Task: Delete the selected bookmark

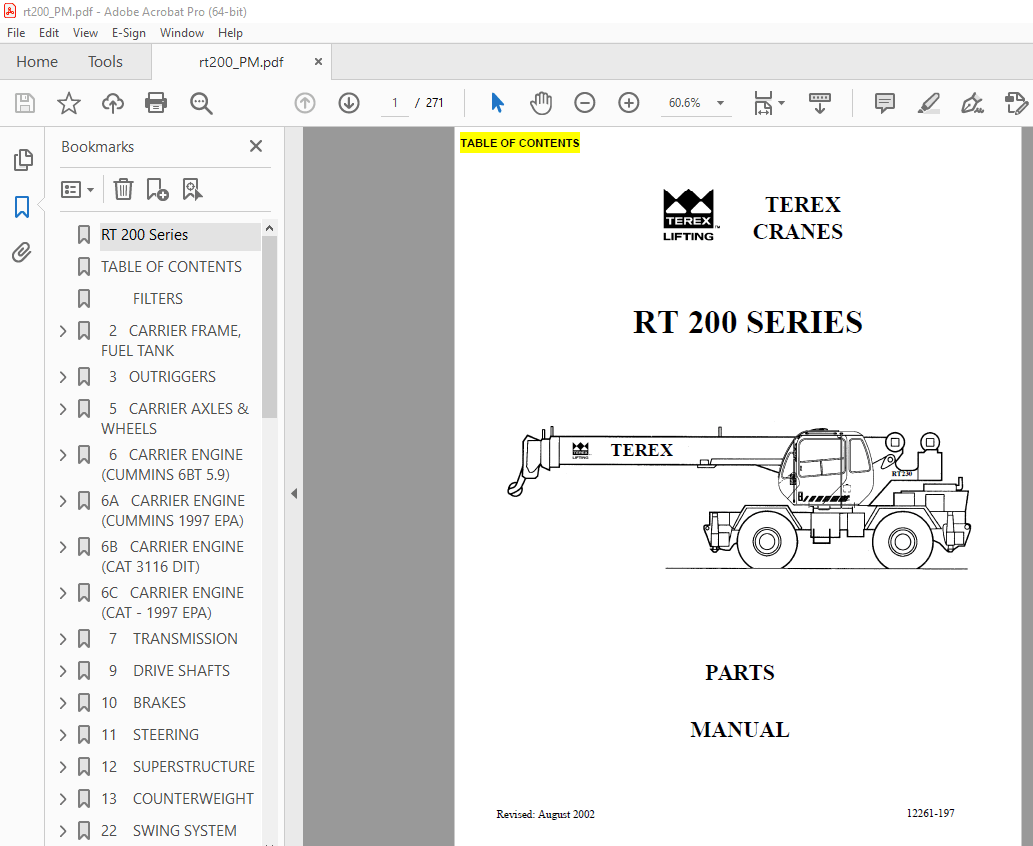Action: [x=122, y=189]
